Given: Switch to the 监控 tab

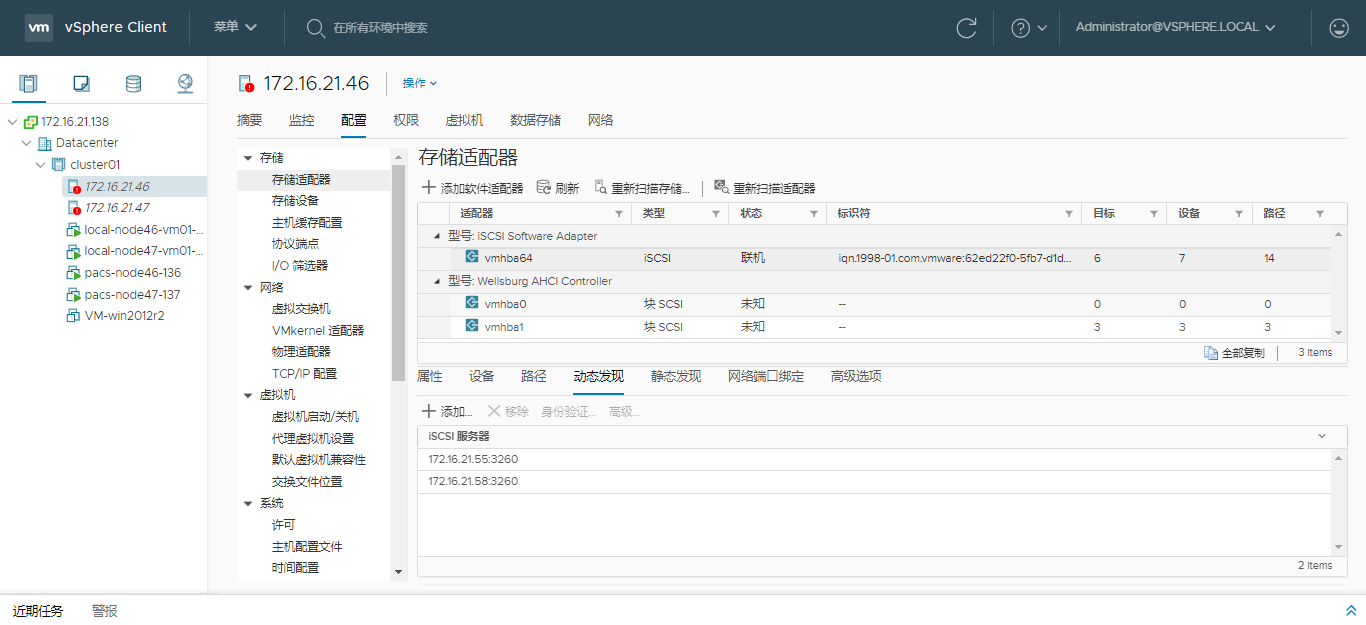Looking at the screenshot, I should click(302, 121).
